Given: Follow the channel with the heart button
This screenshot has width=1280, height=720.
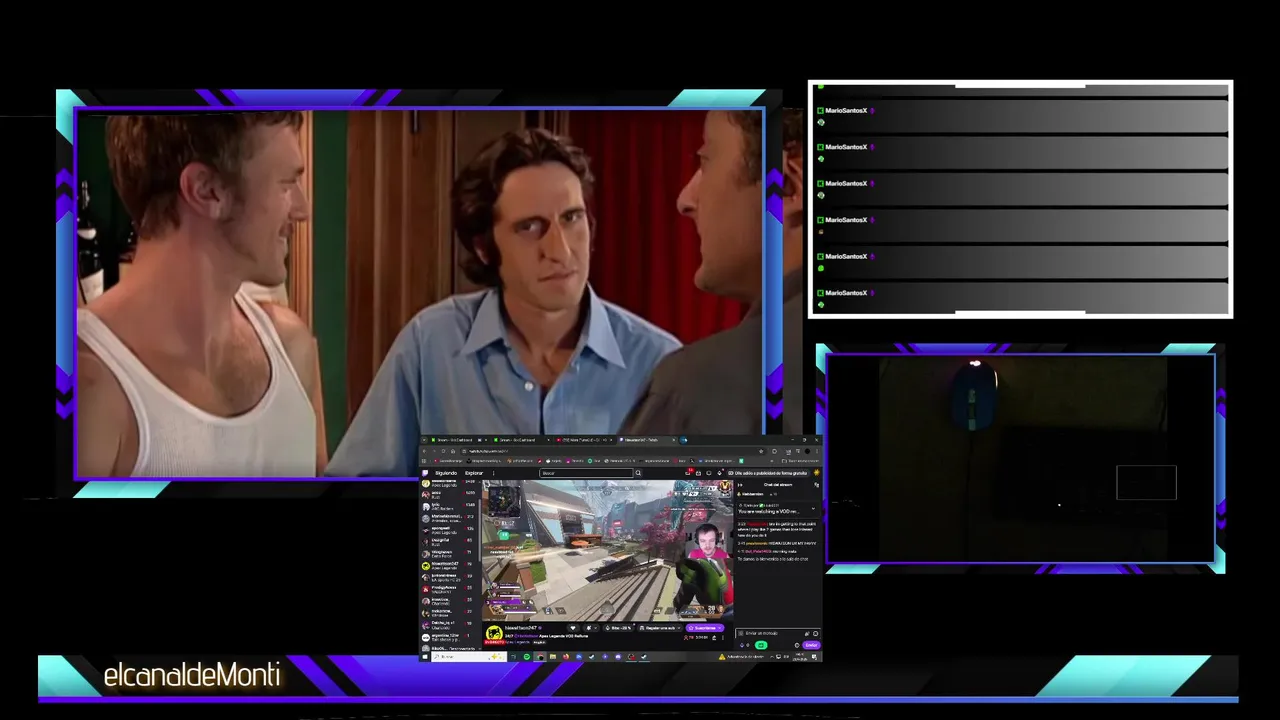Looking at the screenshot, I should (x=573, y=628).
